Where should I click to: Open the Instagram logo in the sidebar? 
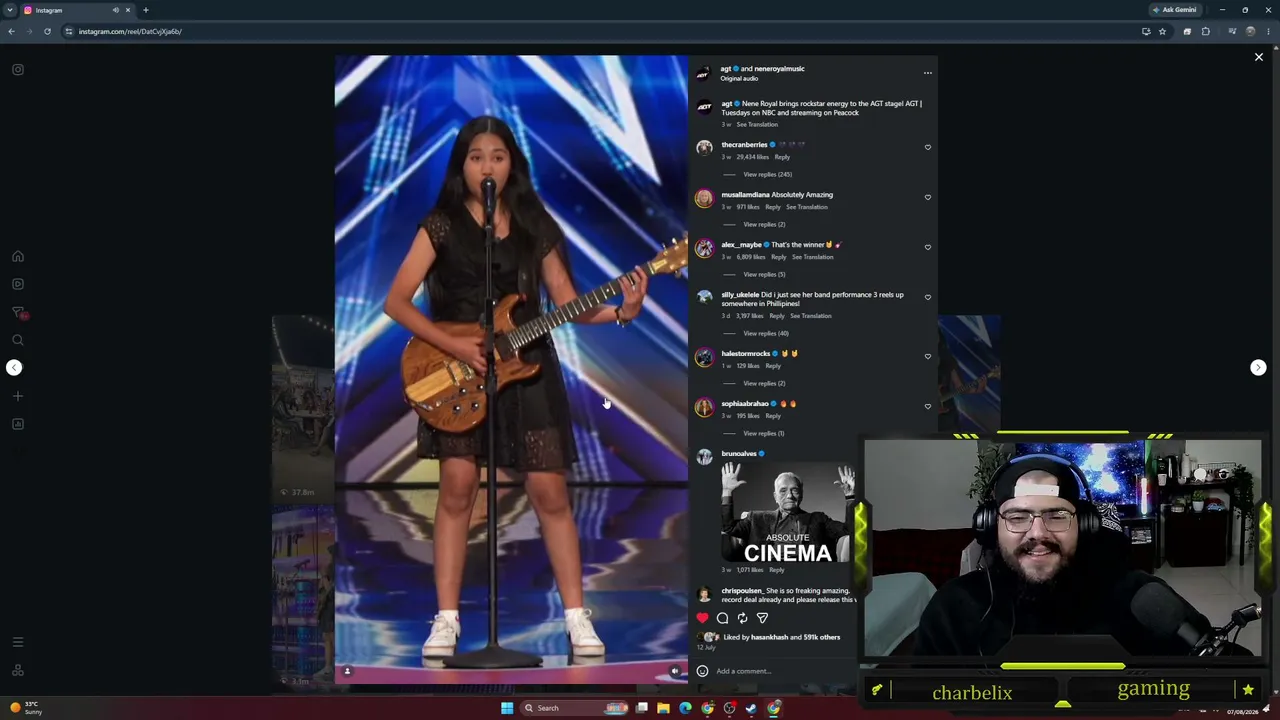pos(18,70)
